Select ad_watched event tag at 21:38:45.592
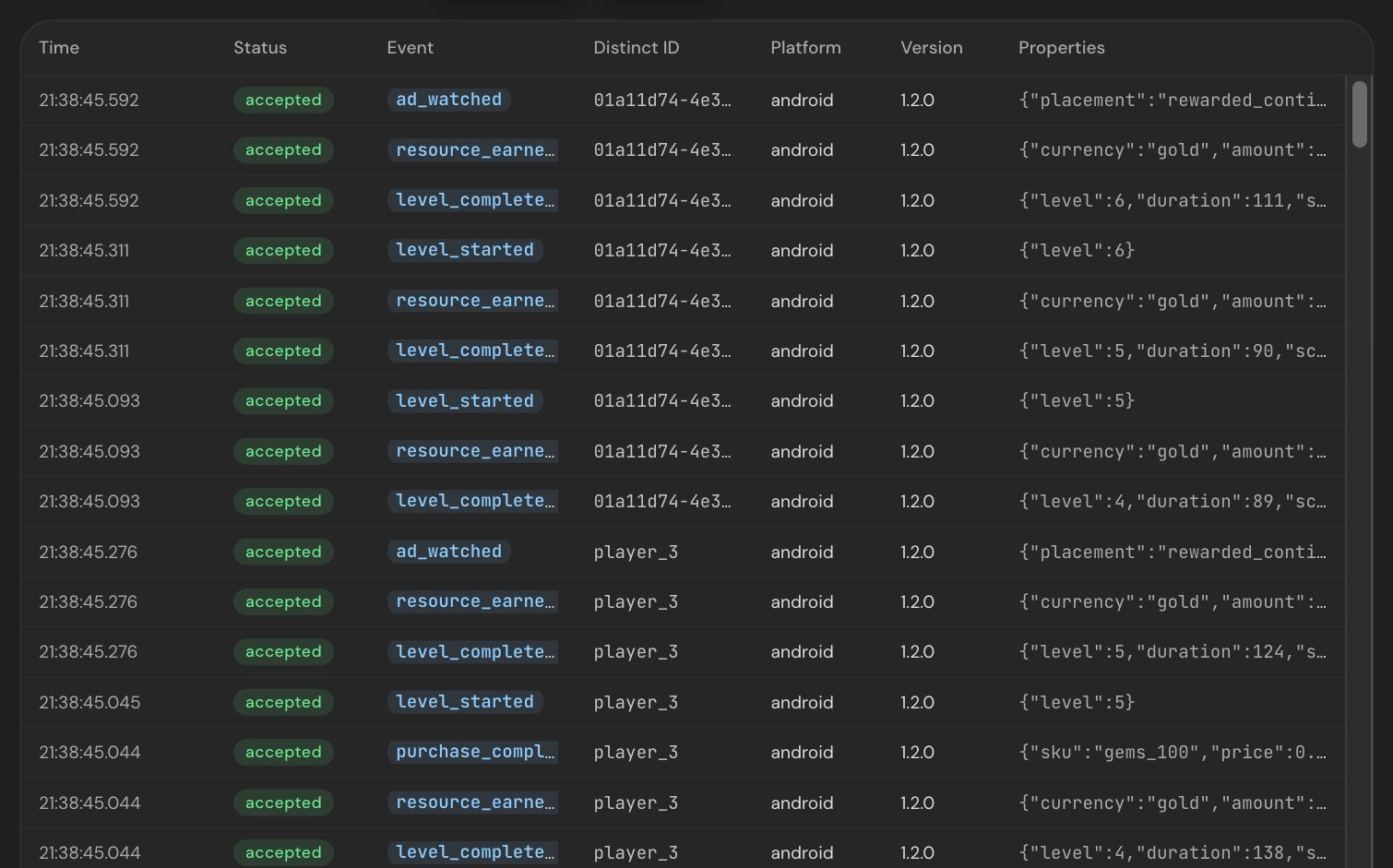 [449, 100]
